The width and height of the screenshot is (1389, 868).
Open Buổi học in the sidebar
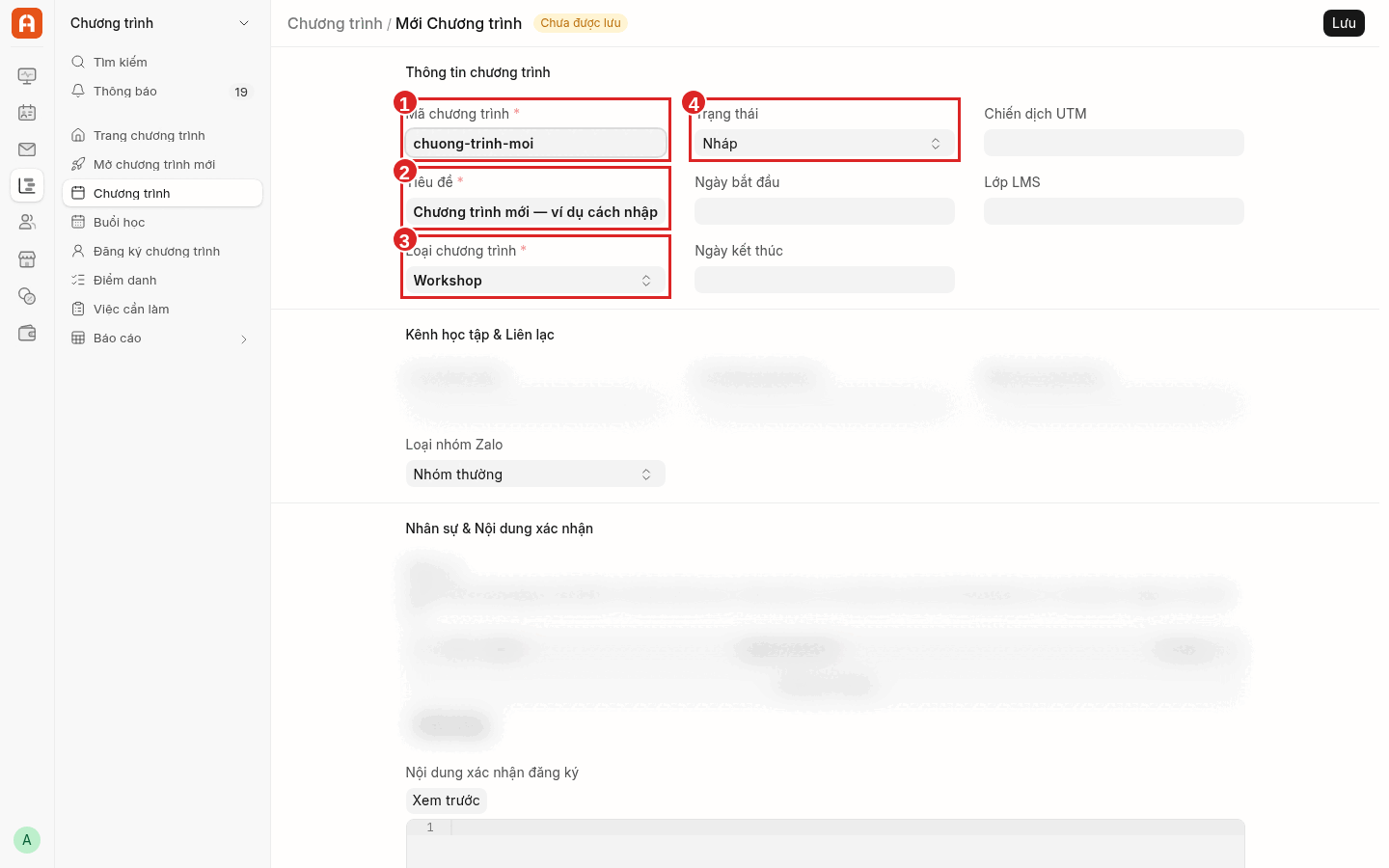coord(162,222)
